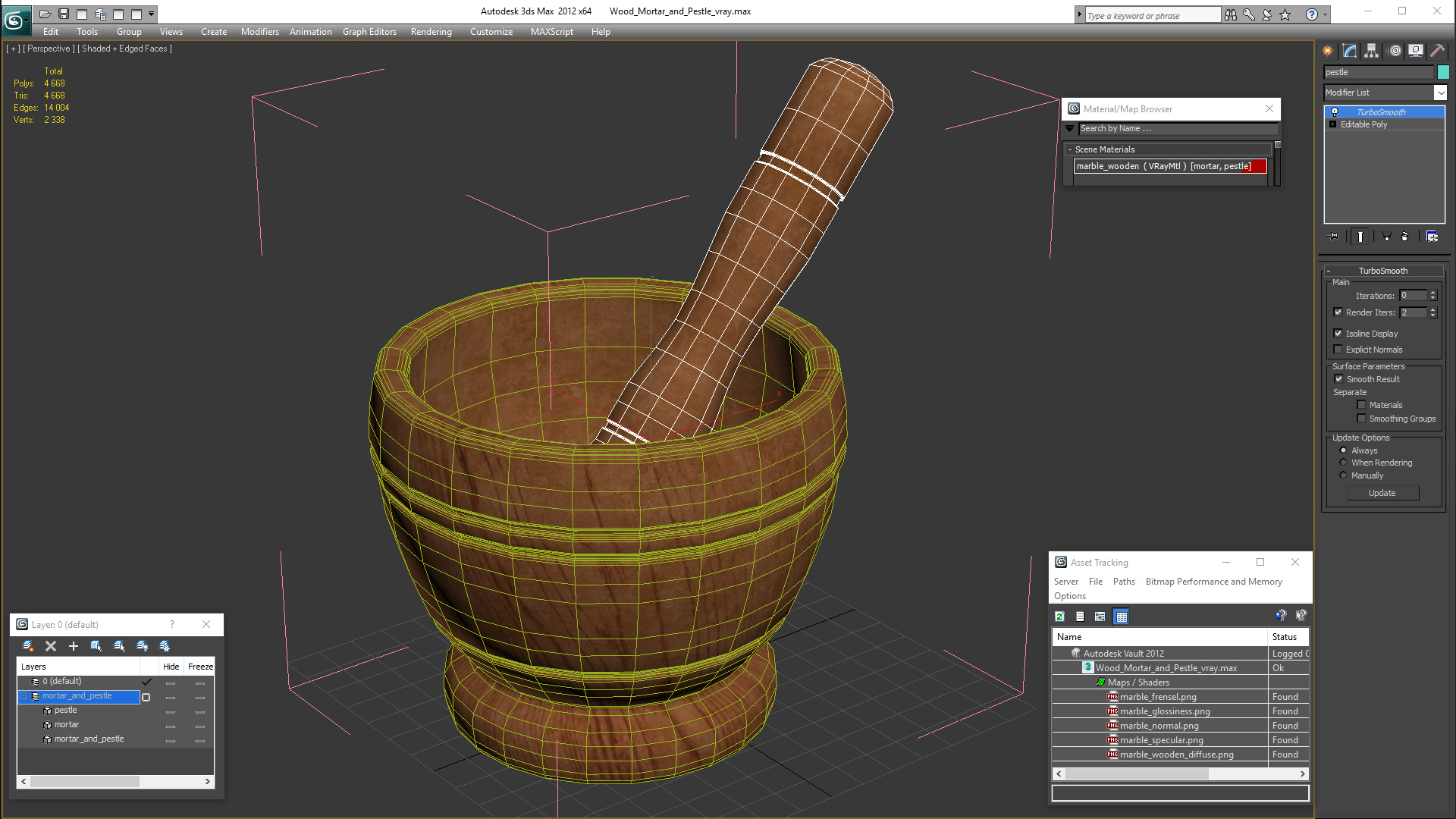Toggle the Smooth Result checkbox
This screenshot has height=819, width=1456.
coord(1339,379)
